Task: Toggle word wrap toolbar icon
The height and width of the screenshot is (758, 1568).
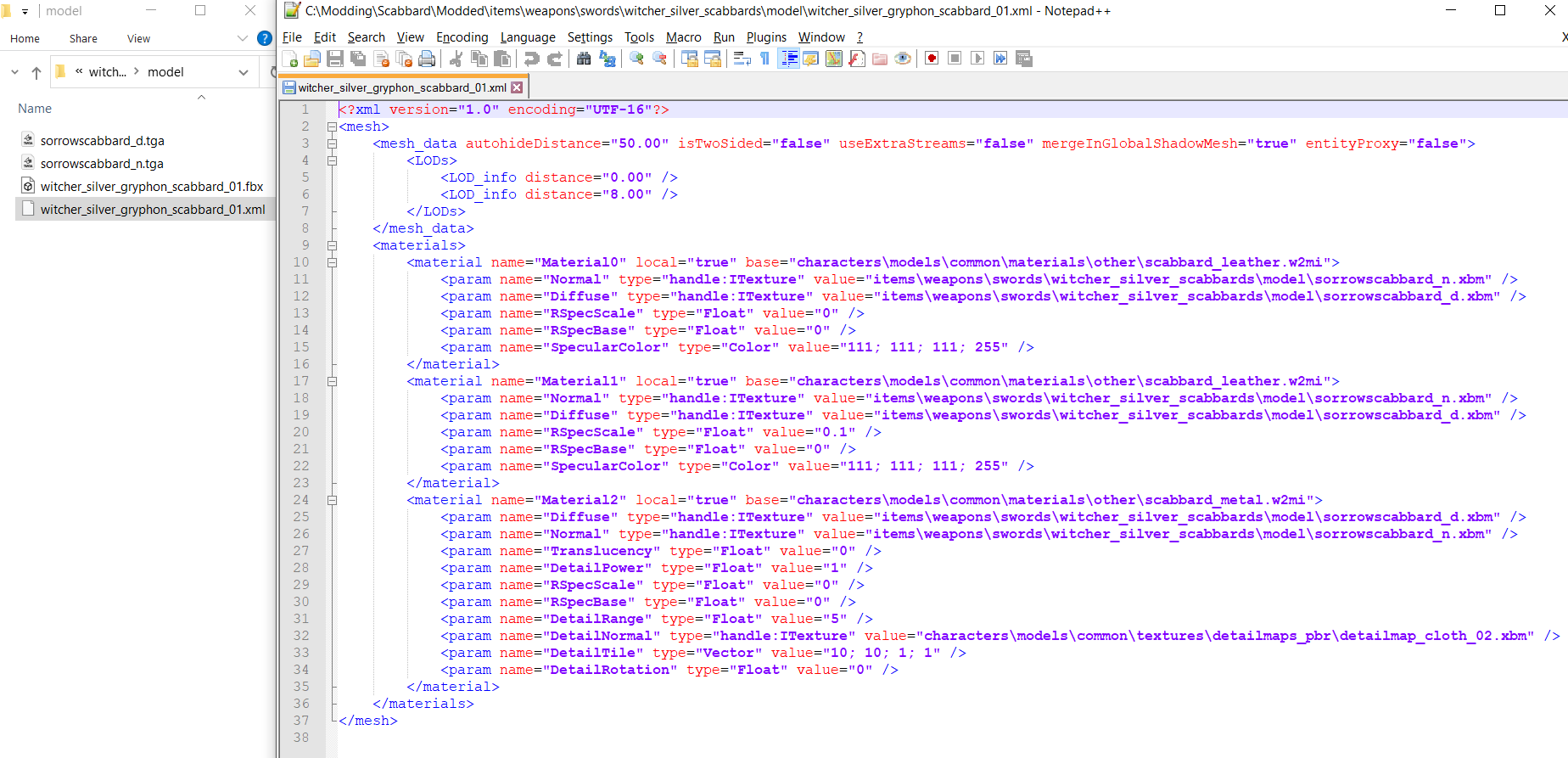Action: [x=742, y=59]
